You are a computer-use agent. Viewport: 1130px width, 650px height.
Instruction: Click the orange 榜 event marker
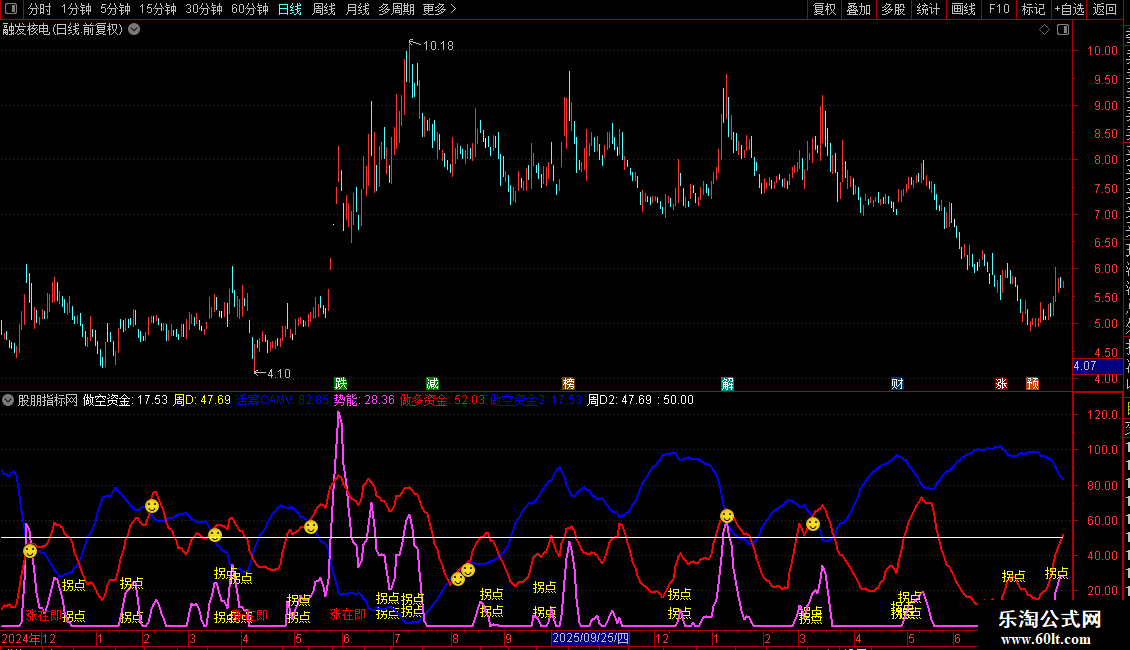click(x=569, y=383)
